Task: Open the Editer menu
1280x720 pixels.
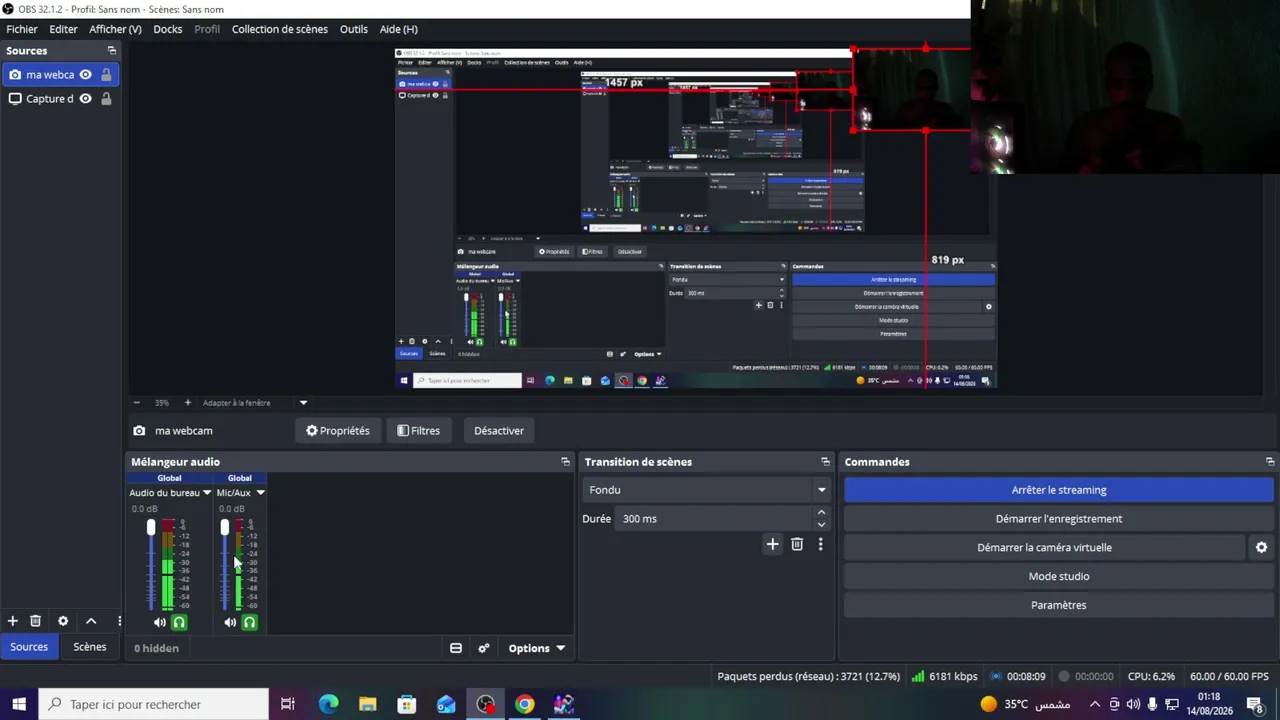Action: coord(63,29)
